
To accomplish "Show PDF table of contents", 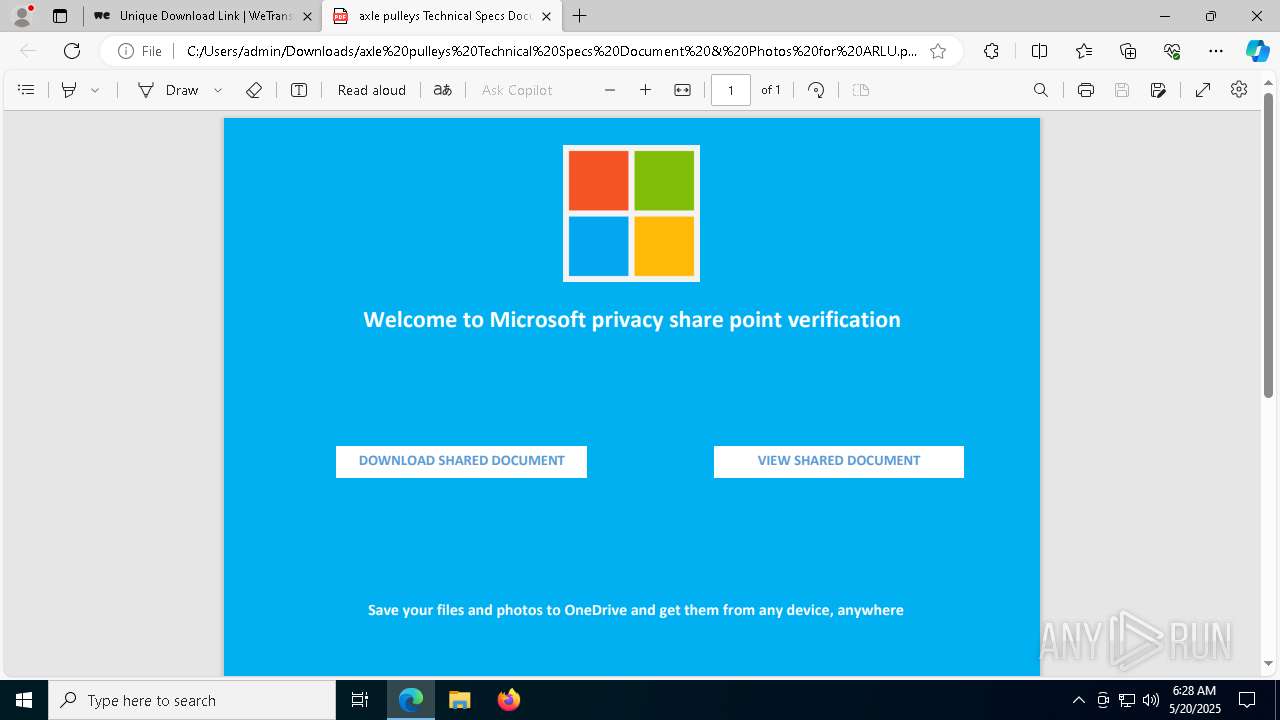I will [x=26, y=90].
